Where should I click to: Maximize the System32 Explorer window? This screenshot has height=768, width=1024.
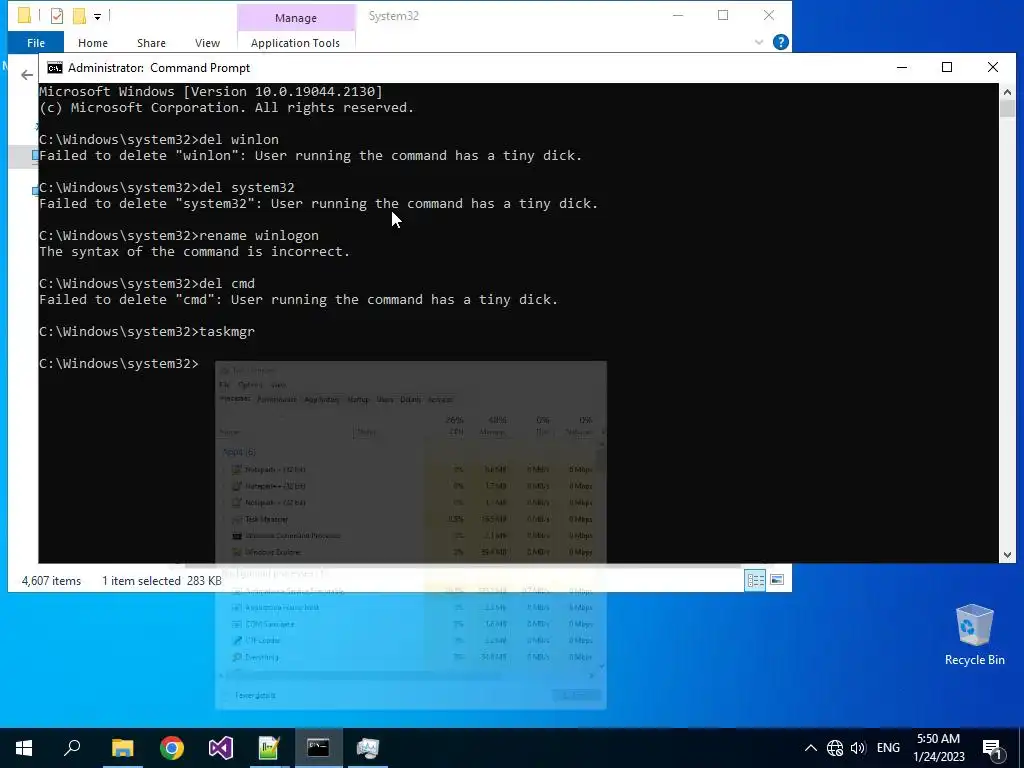(x=723, y=16)
